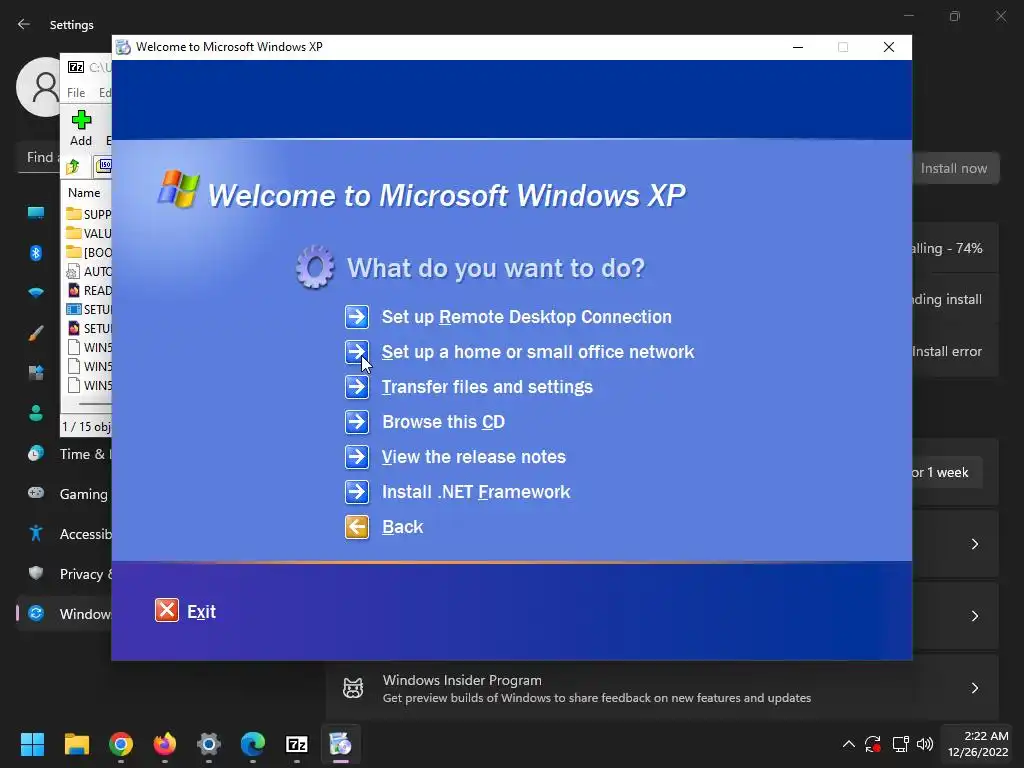Open Microsoft Edge from taskbar
This screenshot has height=768, width=1024.
[253, 744]
